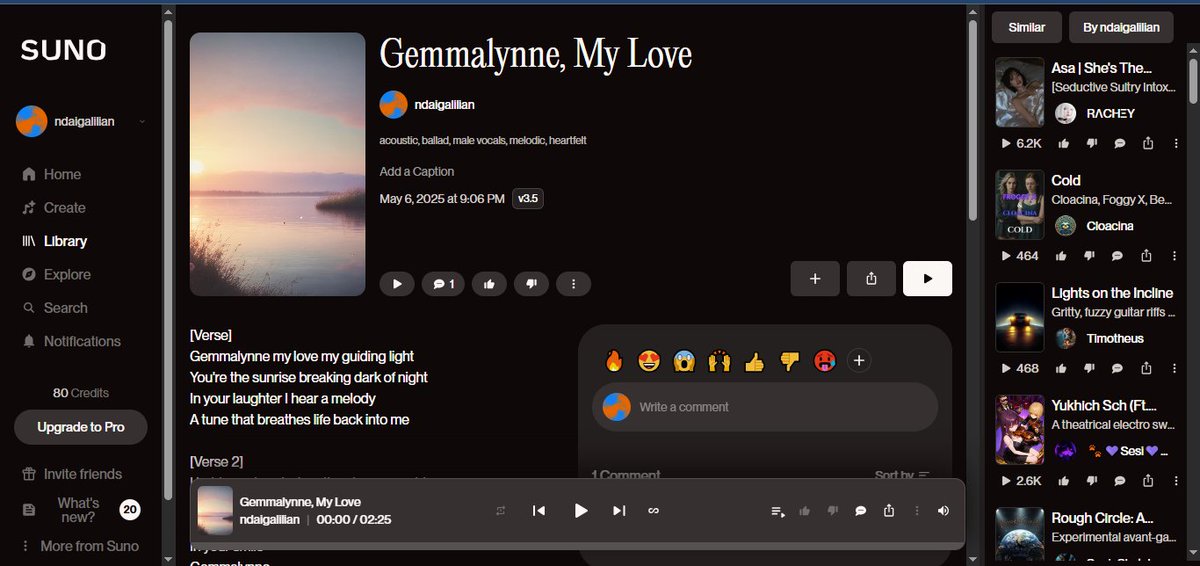Open Notifications in sidebar

pyautogui.click(x=71, y=341)
